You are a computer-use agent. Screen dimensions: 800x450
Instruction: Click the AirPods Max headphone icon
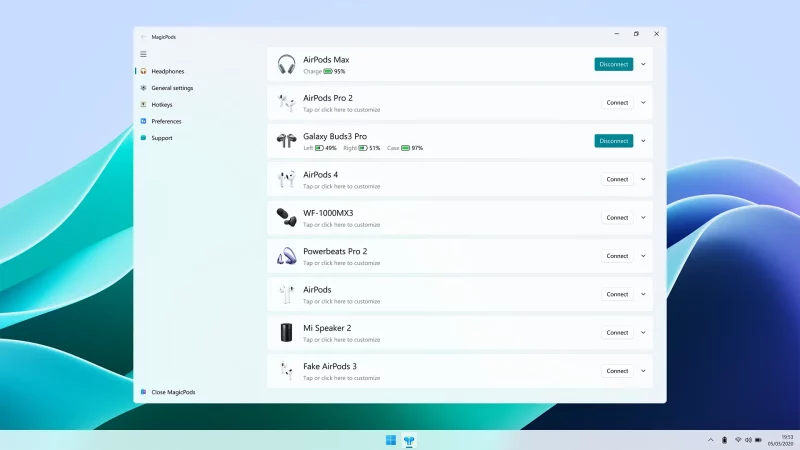[x=286, y=64]
